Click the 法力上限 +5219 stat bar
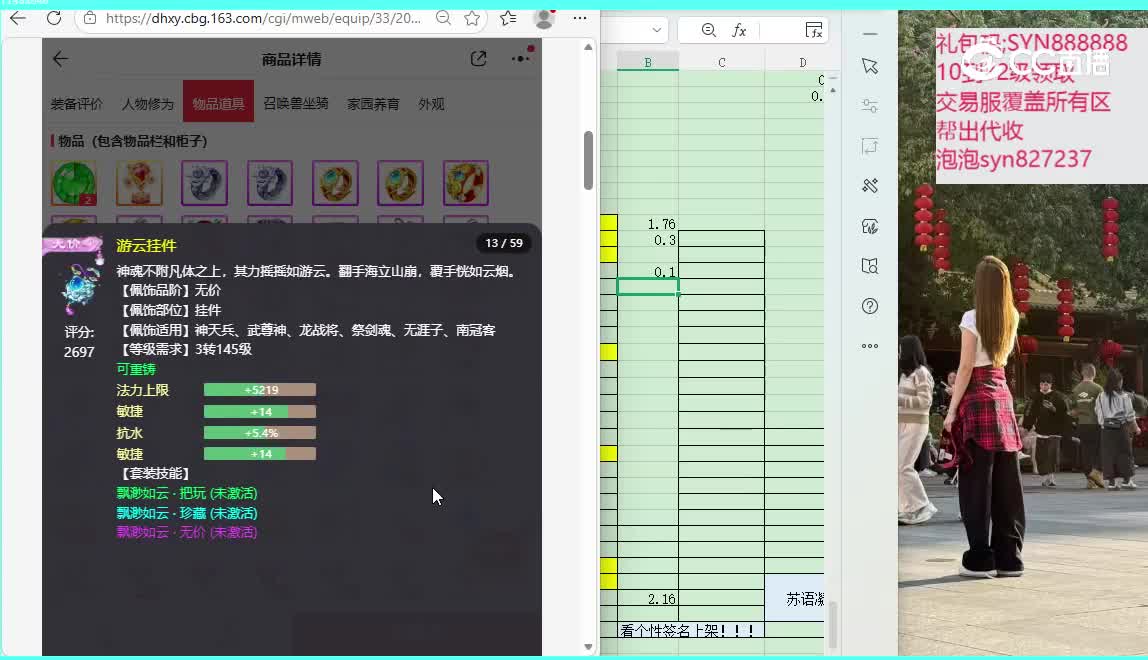This screenshot has height=660, width=1148. coord(260,390)
